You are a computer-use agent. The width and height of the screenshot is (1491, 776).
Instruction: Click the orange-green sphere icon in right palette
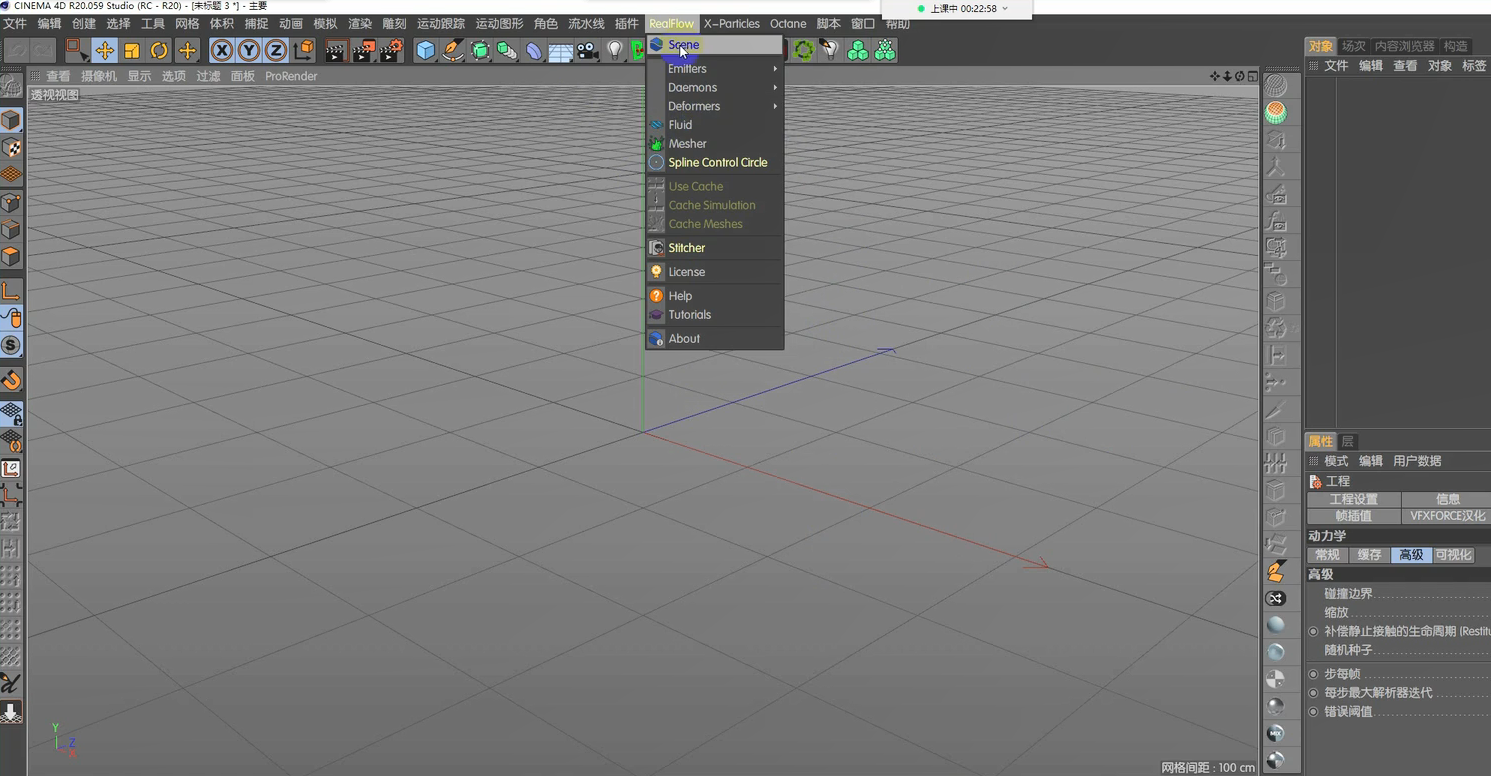pyautogui.click(x=1276, y=112)
